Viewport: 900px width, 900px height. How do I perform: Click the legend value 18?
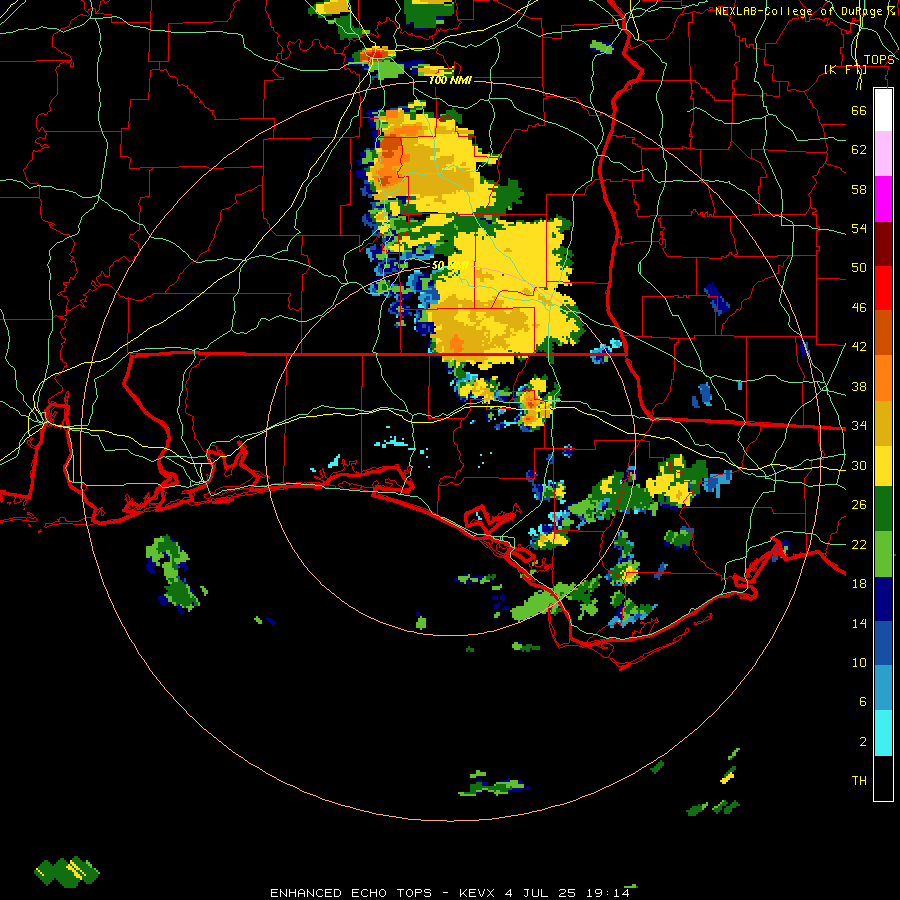(x=859, y=584)
